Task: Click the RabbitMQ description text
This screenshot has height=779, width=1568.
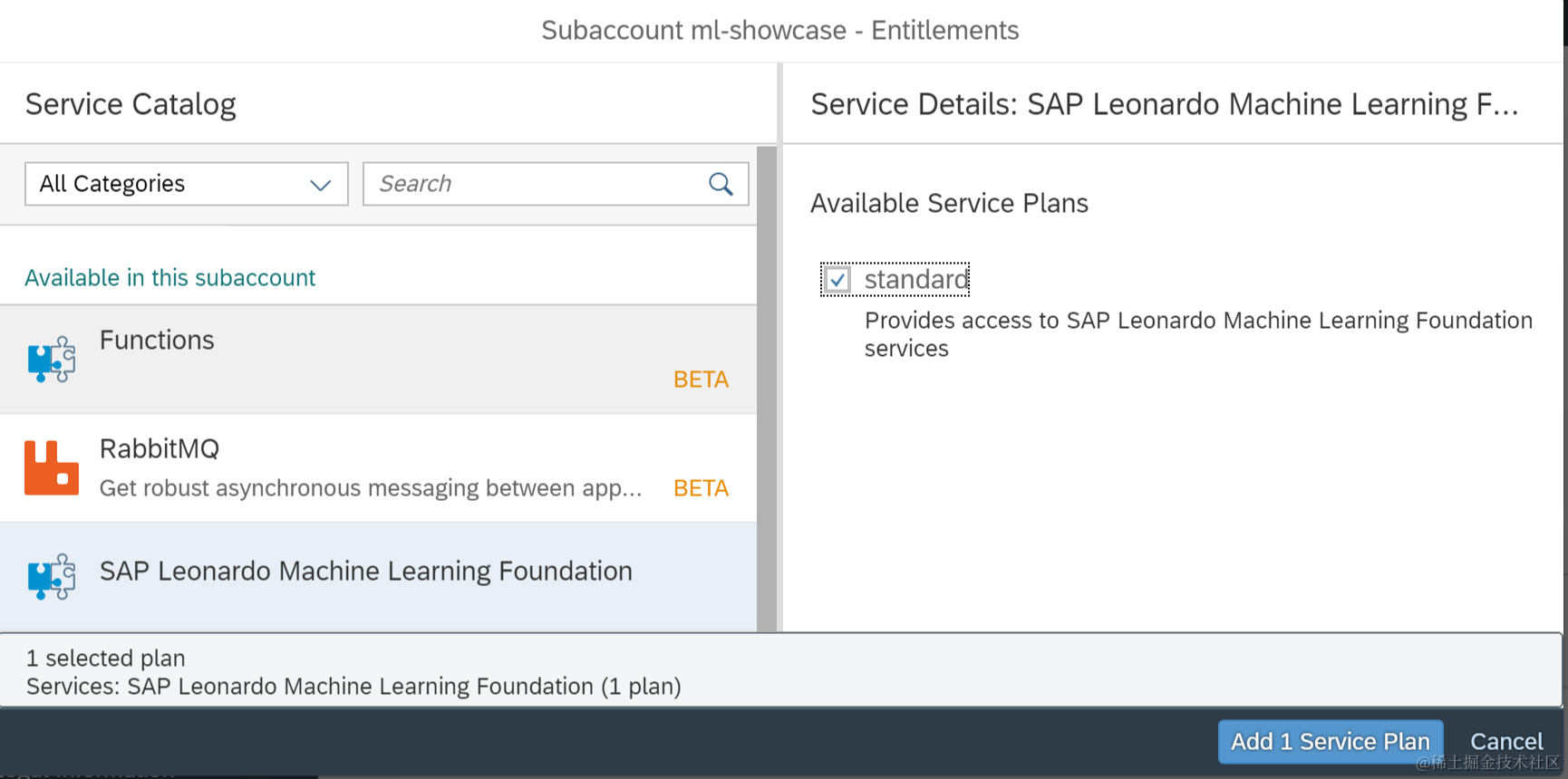Action: click(371, 488)
